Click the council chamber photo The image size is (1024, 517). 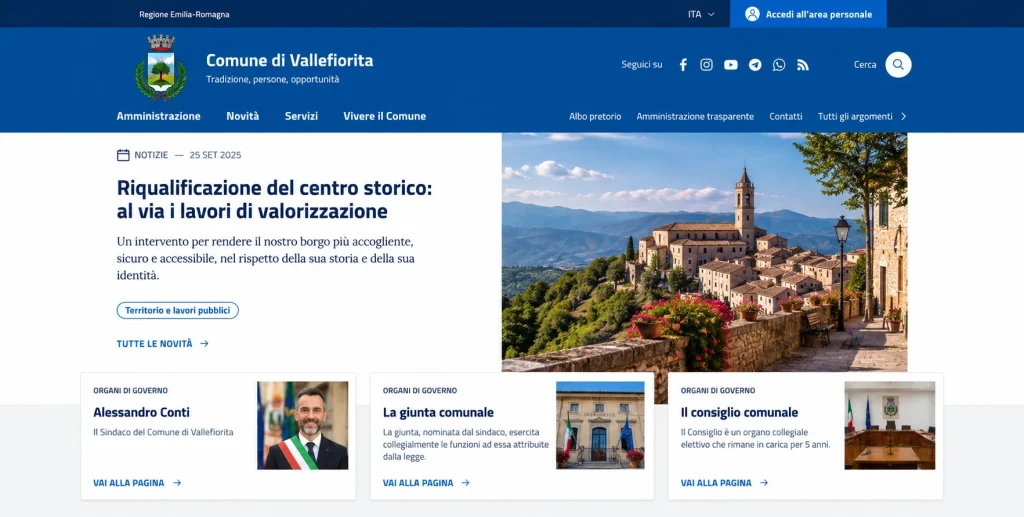889,426
